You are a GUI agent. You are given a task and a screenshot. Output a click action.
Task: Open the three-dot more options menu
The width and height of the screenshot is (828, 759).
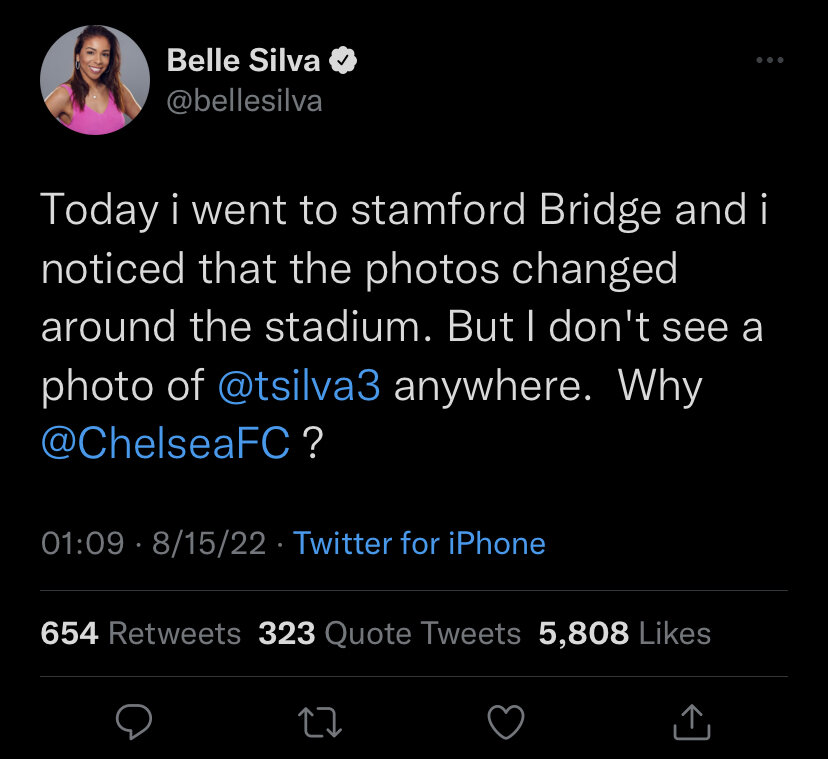click(x=769, y=62)
